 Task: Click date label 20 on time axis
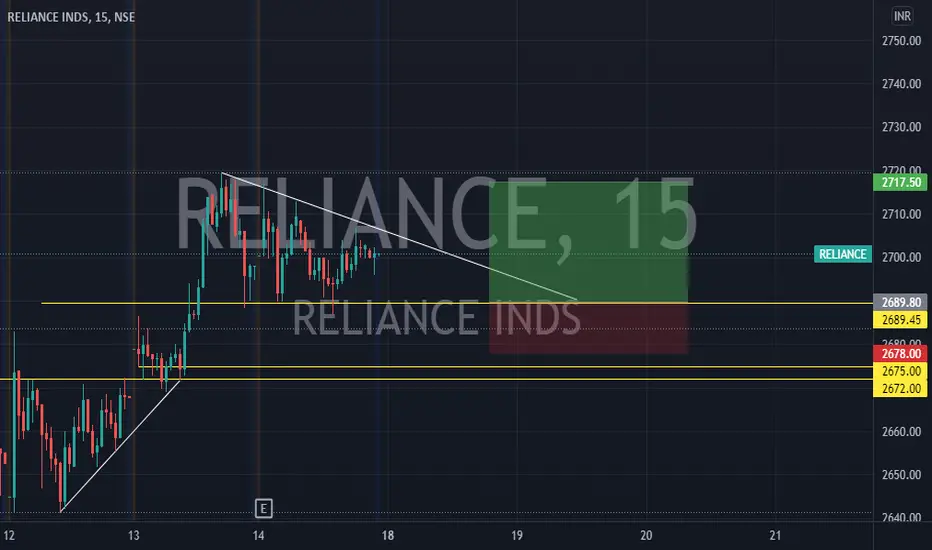[x=646, y=535]
